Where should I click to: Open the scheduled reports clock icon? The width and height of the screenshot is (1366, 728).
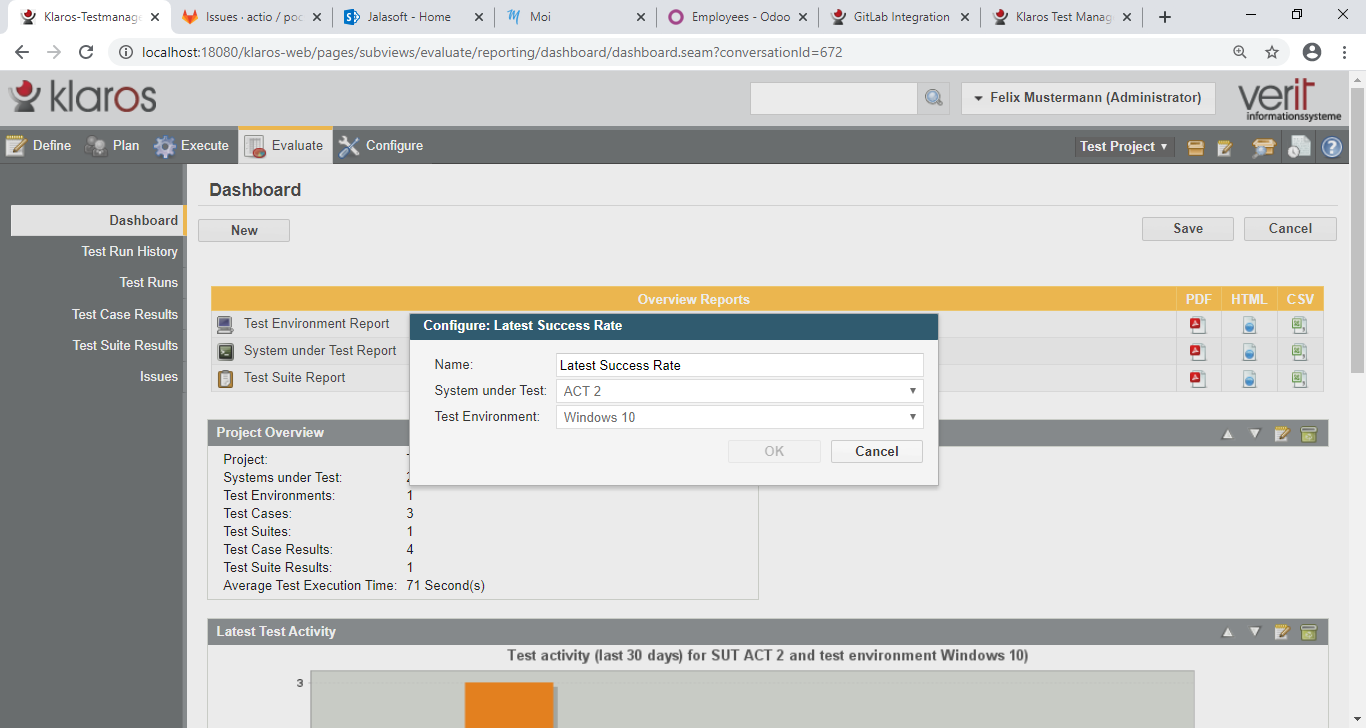pyautogui.click(x=1298, y=147)
